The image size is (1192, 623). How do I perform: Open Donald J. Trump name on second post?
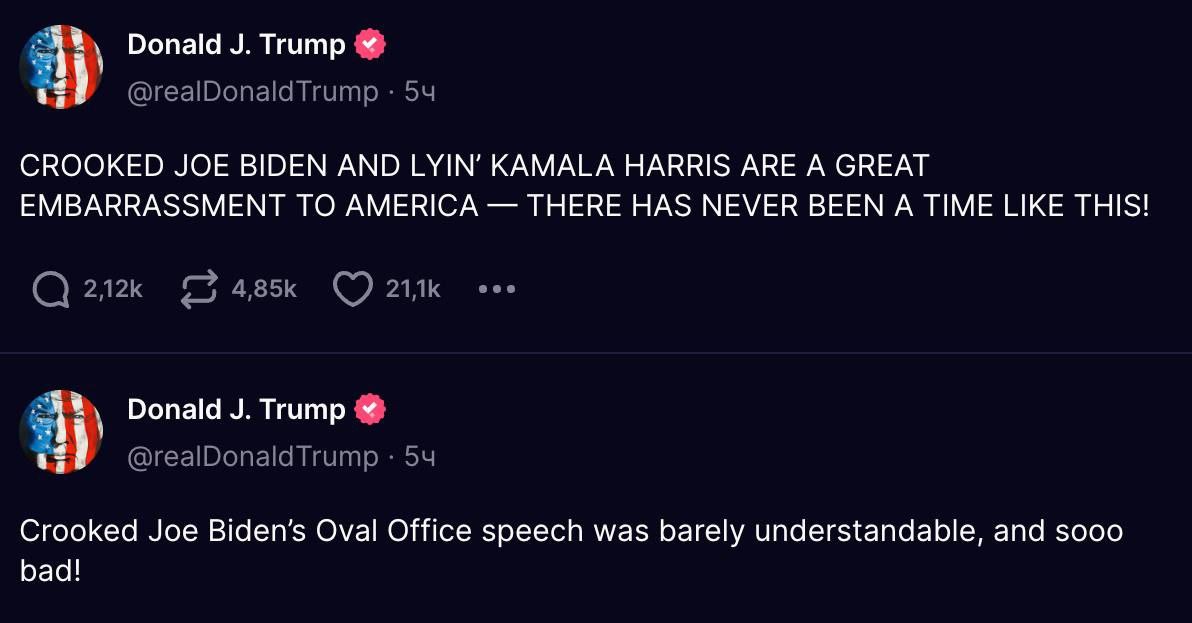coord(236,410)
